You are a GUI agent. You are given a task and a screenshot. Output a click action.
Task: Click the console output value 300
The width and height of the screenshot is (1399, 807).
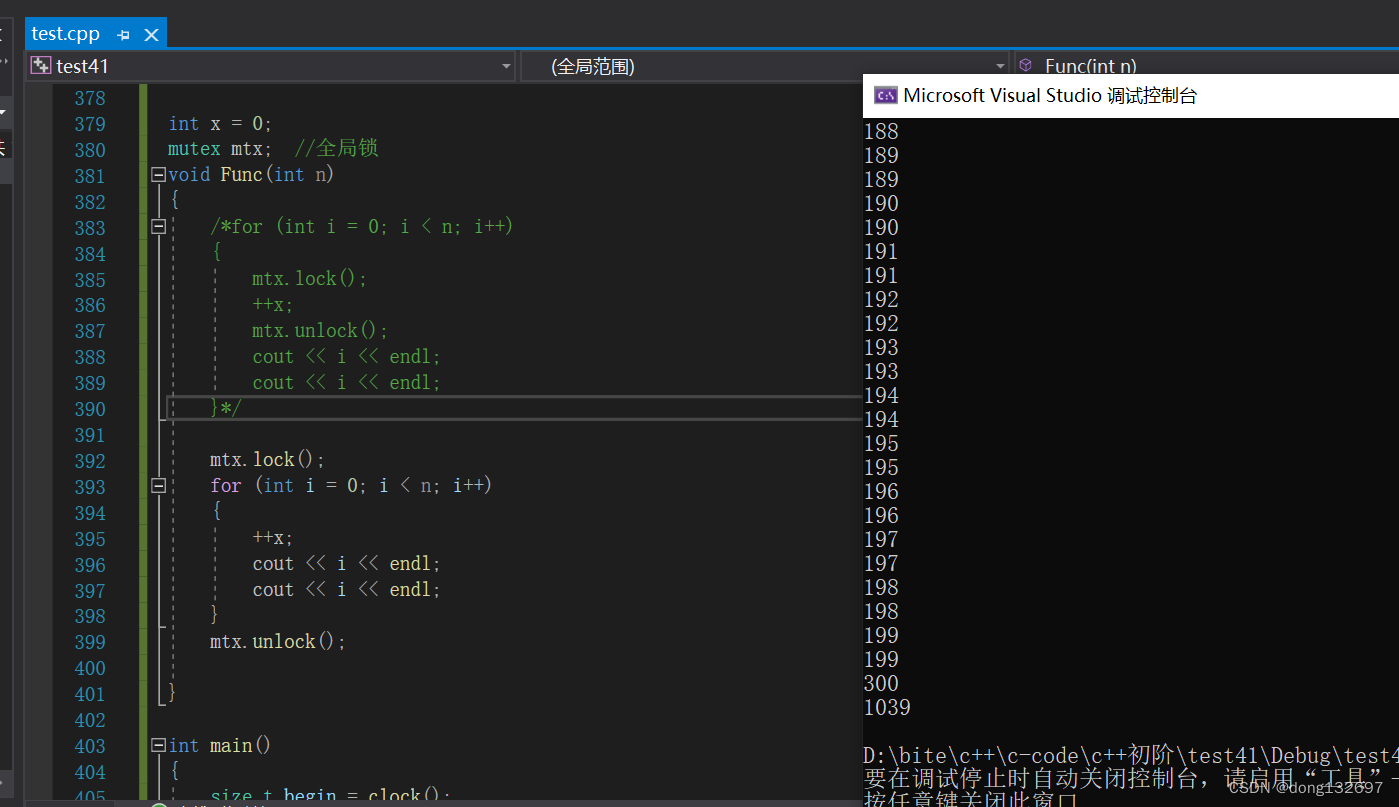click(x=881, y=684)
